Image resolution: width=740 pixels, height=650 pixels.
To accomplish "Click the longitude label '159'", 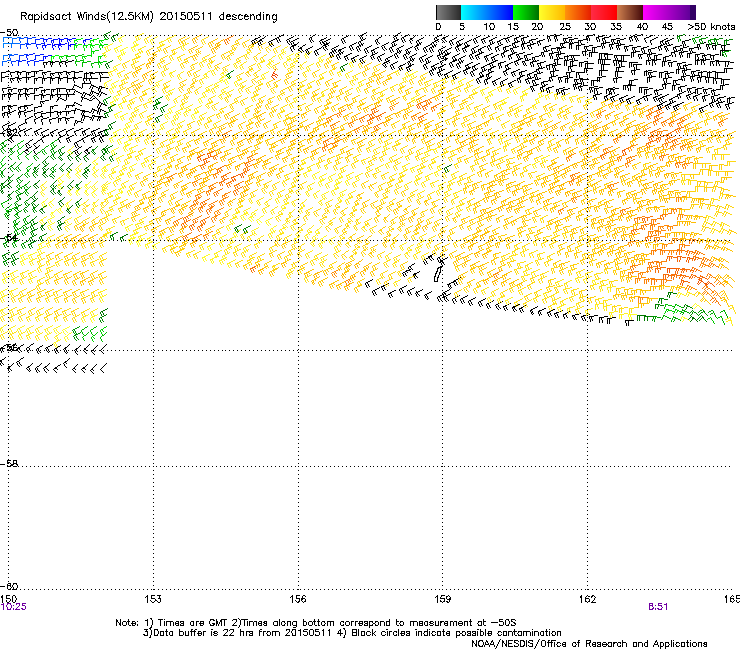I will (442, 599).
